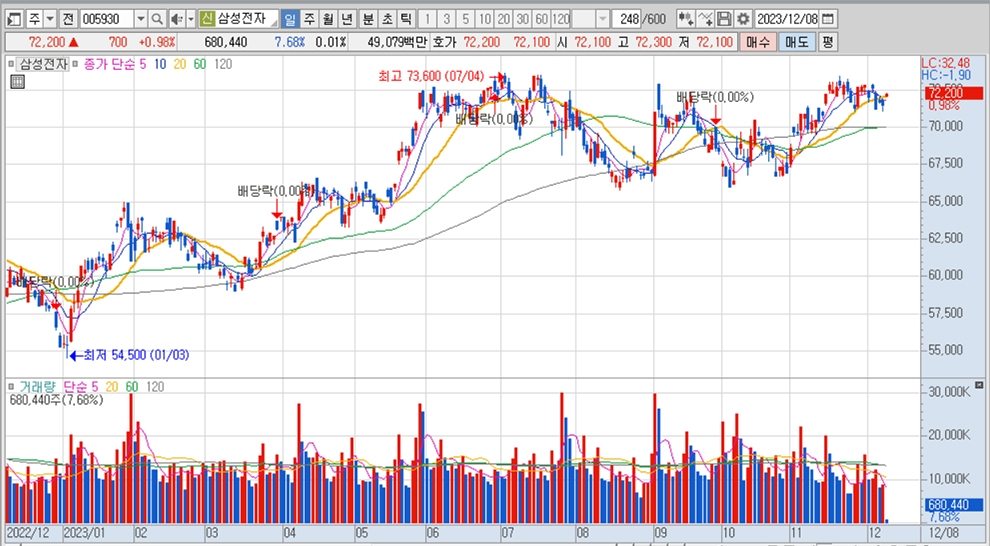
Task: Click the 호가 quote label
Action: (444, 42)
